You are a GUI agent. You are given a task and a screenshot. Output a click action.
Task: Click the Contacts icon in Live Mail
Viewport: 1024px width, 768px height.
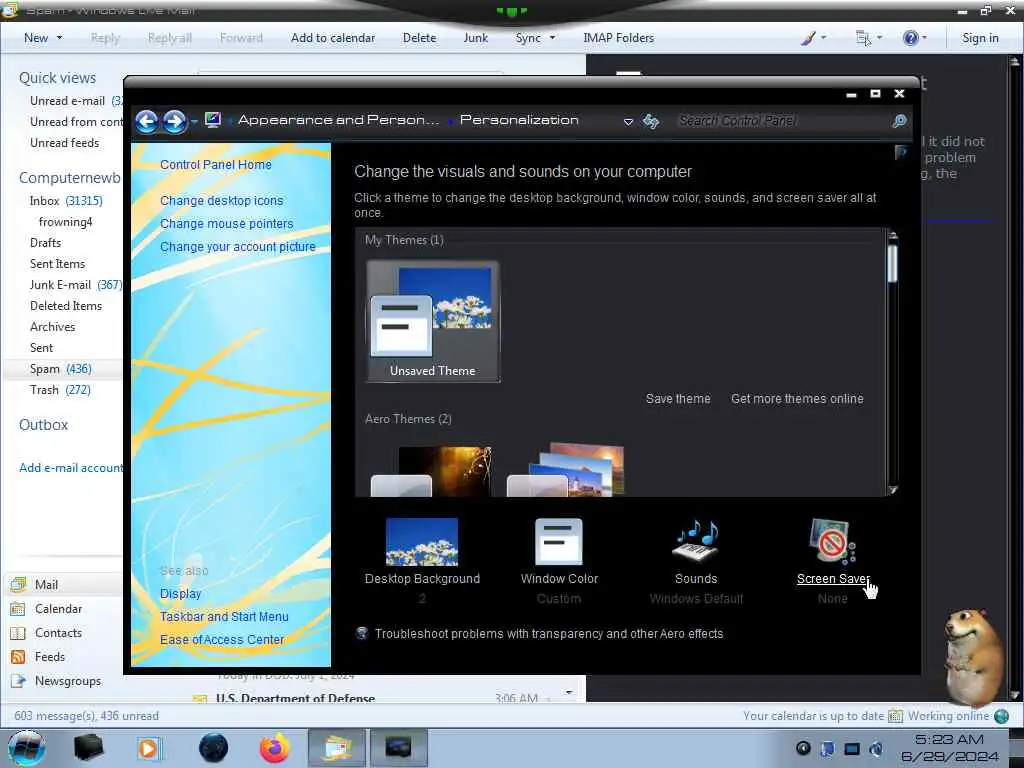18,633
